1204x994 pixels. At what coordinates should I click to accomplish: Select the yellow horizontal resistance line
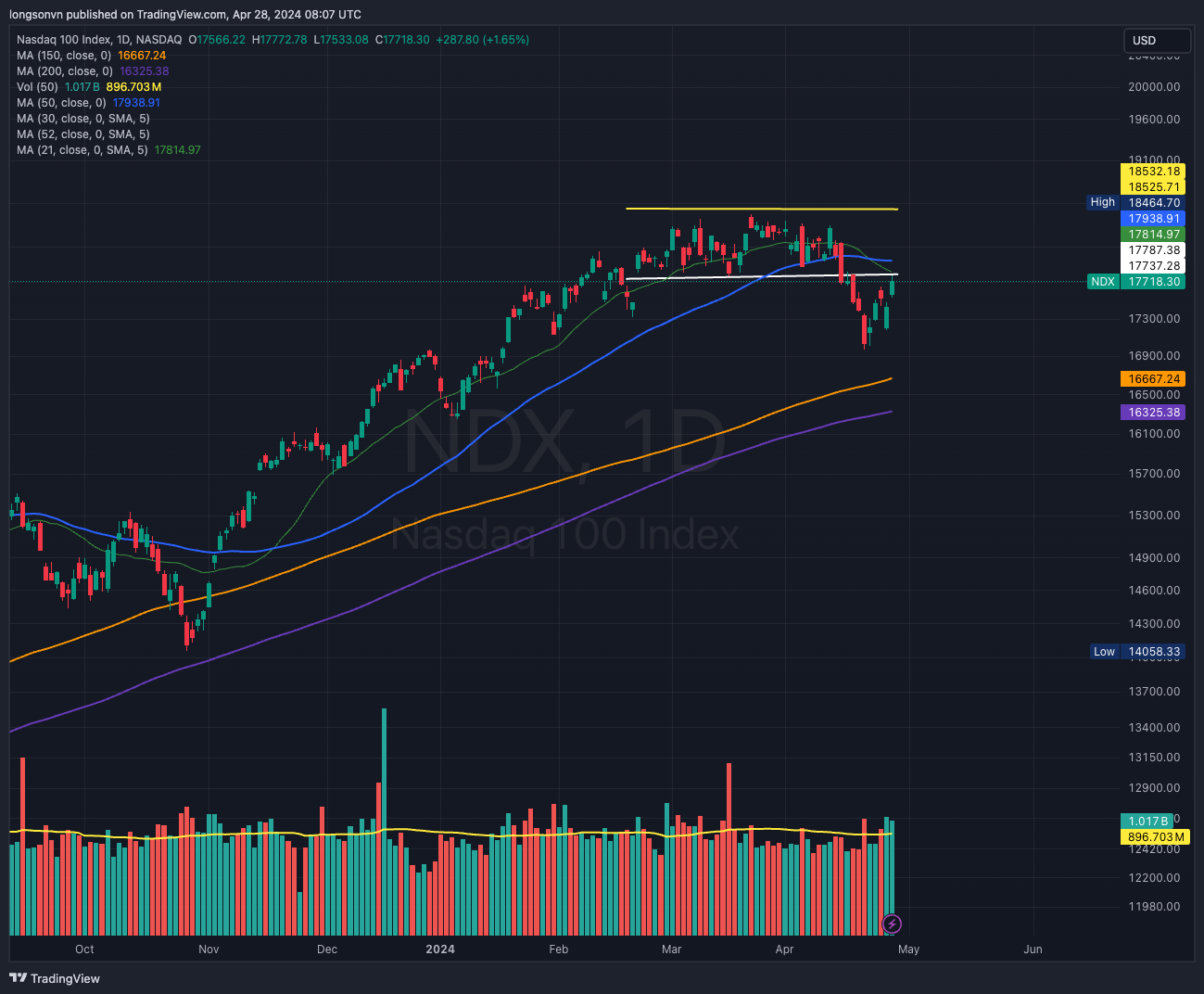tap(762, 209)
